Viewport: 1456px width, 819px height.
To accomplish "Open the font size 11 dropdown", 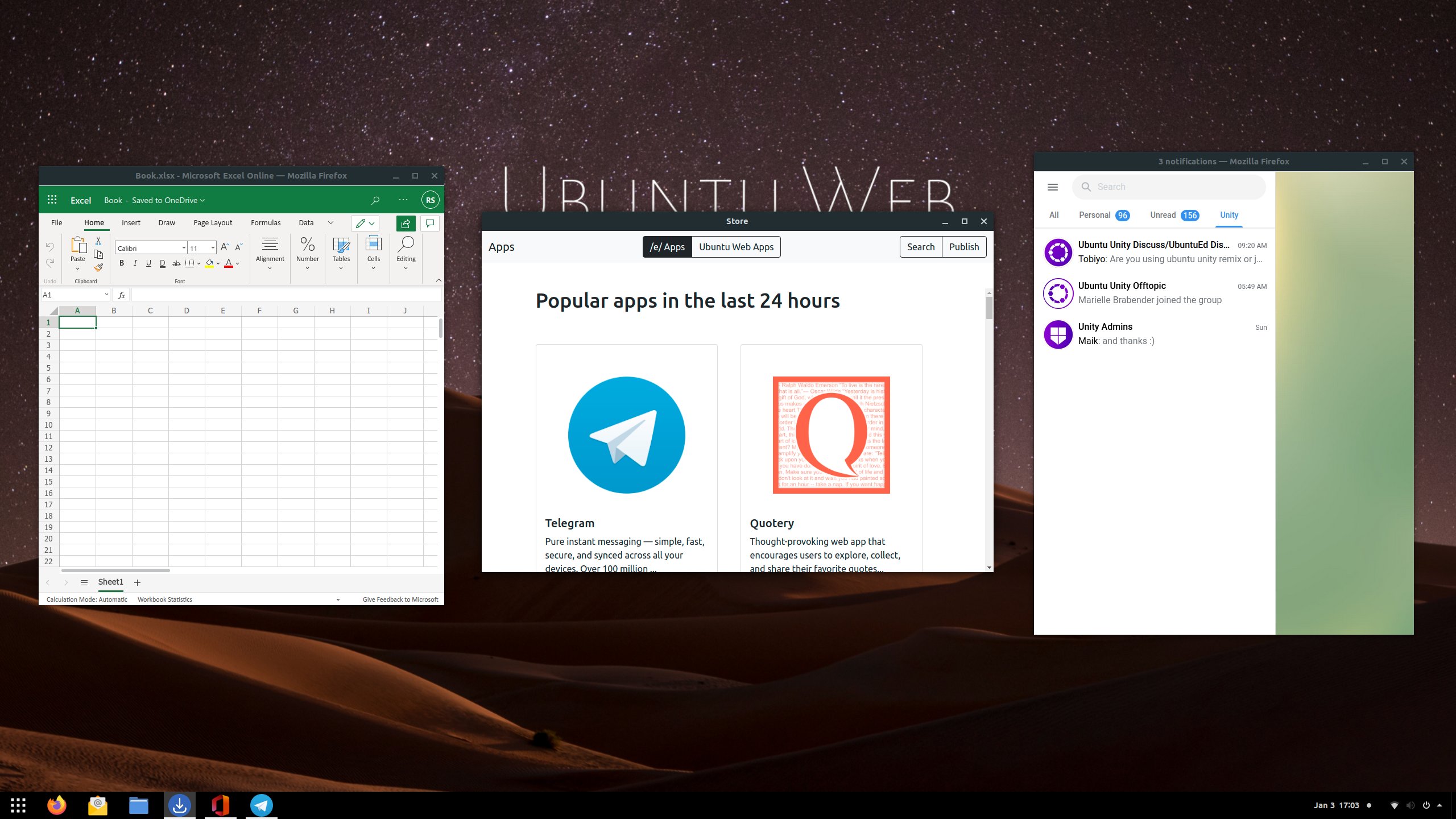I will [213, 248].
